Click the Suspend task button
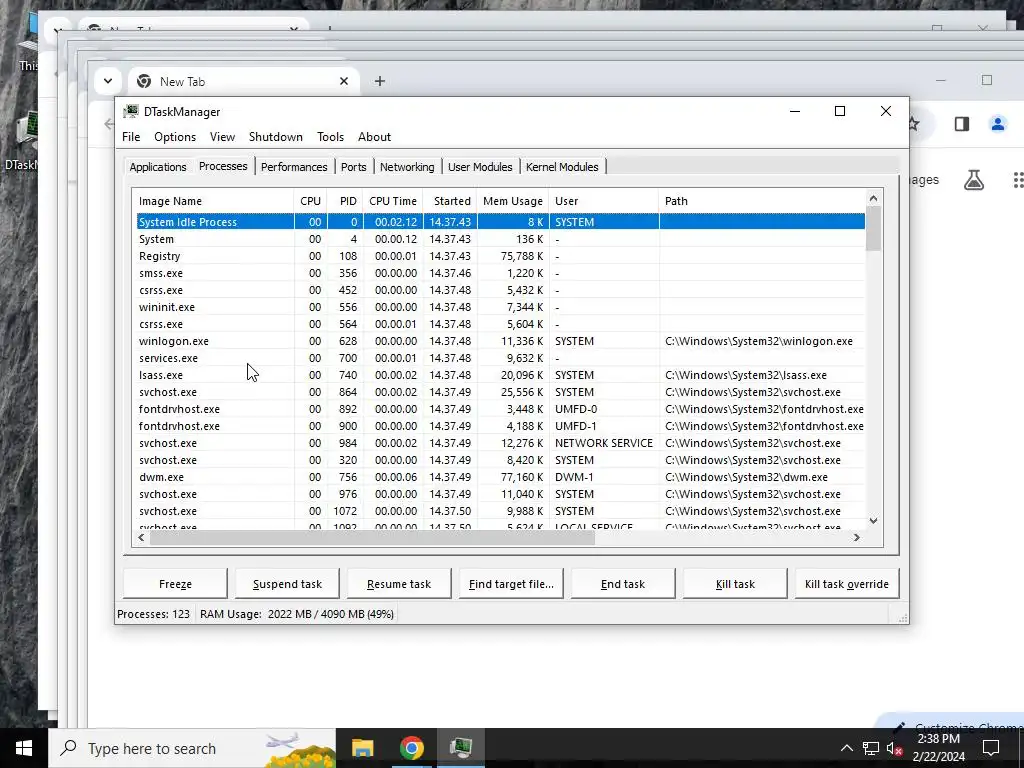The image size is (1024, 768). [x=287, y=584]
